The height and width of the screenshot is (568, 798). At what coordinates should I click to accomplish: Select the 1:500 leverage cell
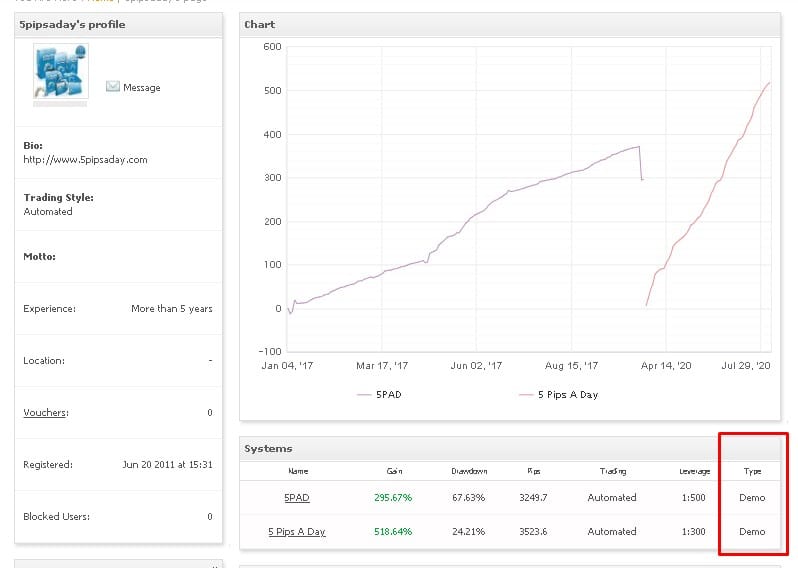pos(694,497)
